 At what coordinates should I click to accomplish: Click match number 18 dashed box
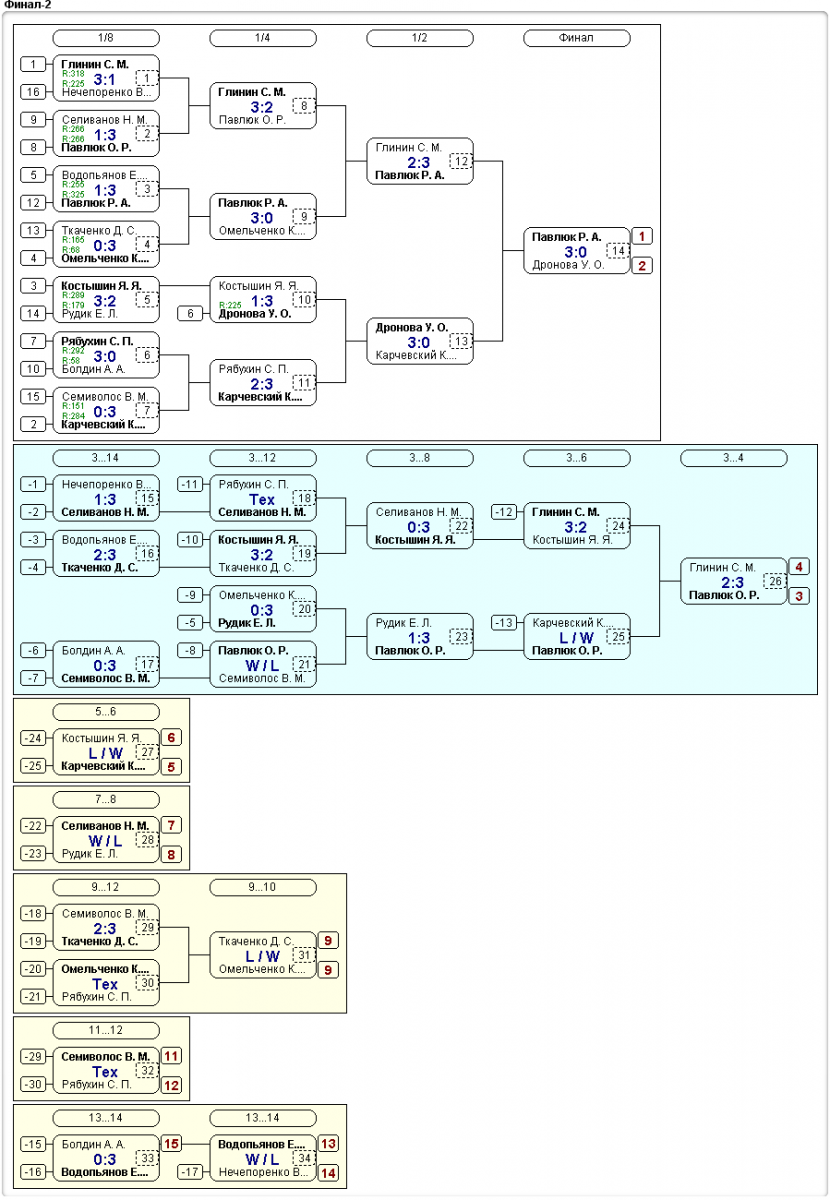304,498
